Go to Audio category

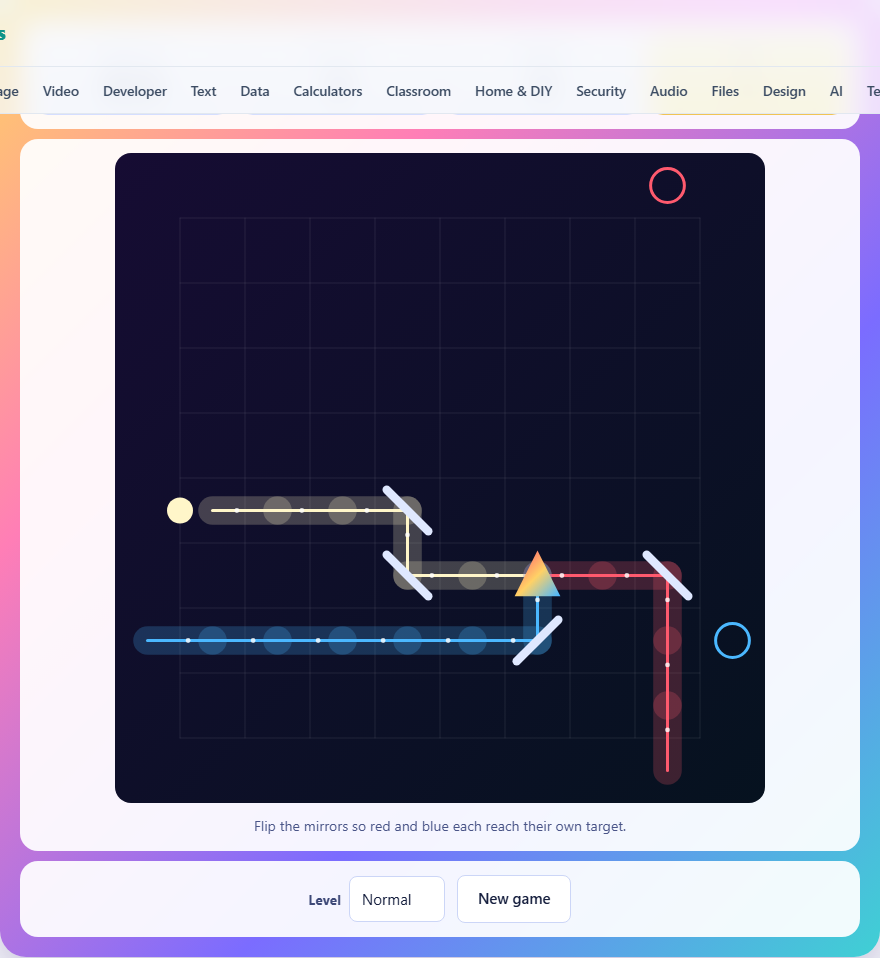(x=669, y=91)
